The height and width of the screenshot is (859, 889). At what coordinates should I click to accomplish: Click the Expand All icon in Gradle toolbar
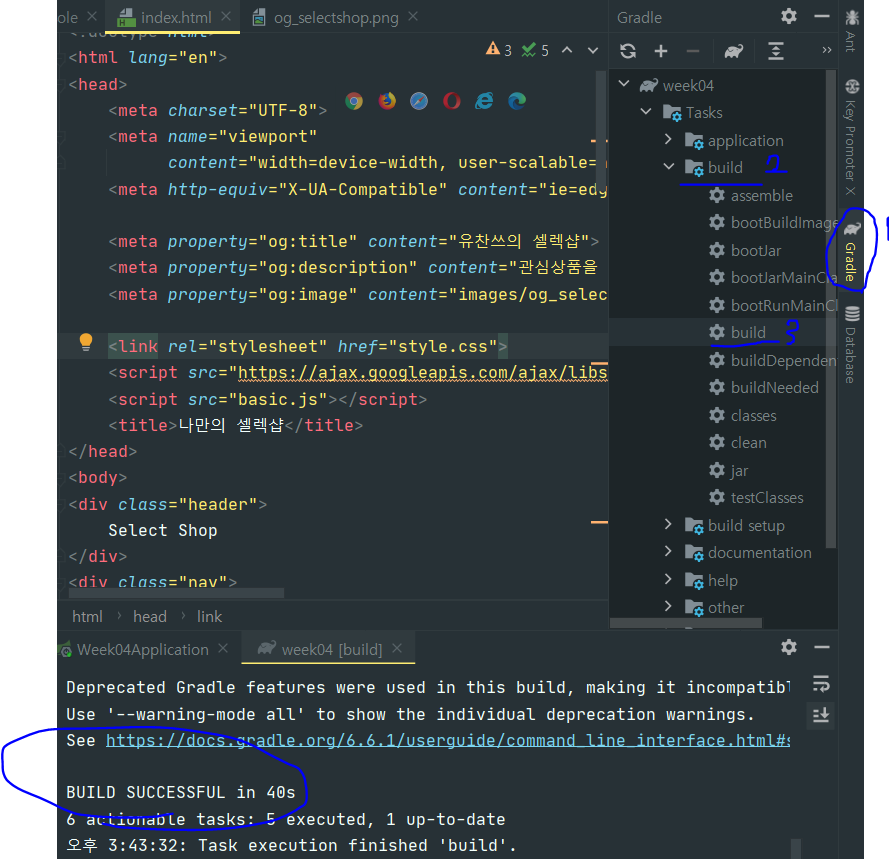click(776, 51)
